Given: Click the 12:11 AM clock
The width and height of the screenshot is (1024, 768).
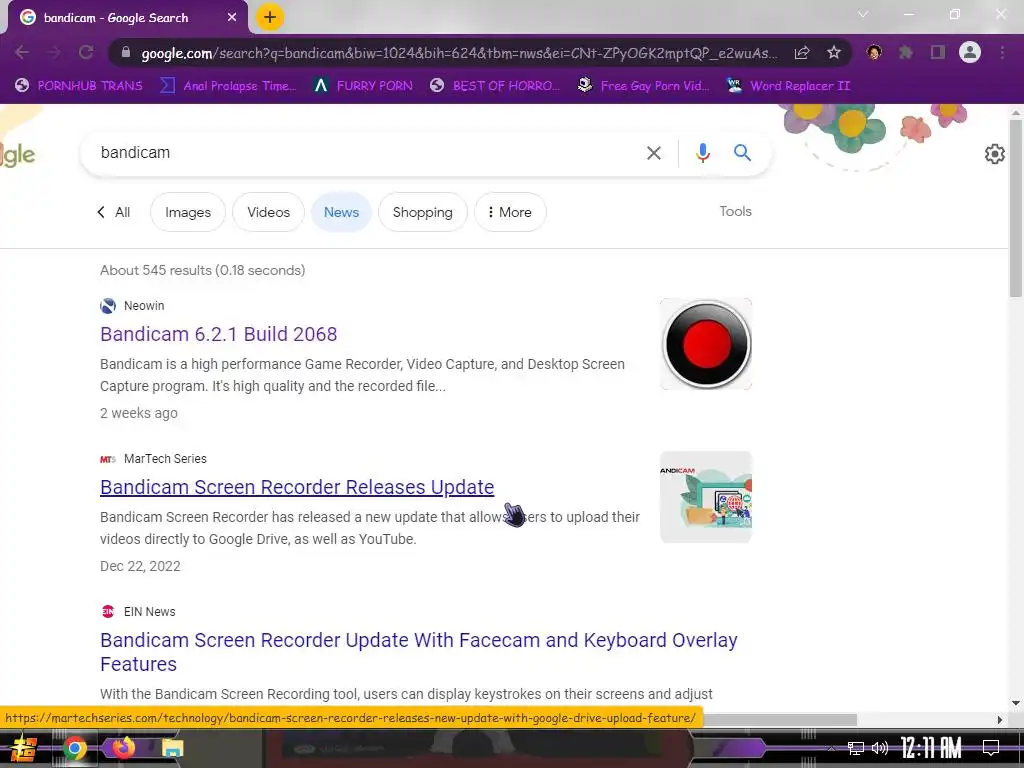Looking at the screenshot, I should tap(931, 748).
